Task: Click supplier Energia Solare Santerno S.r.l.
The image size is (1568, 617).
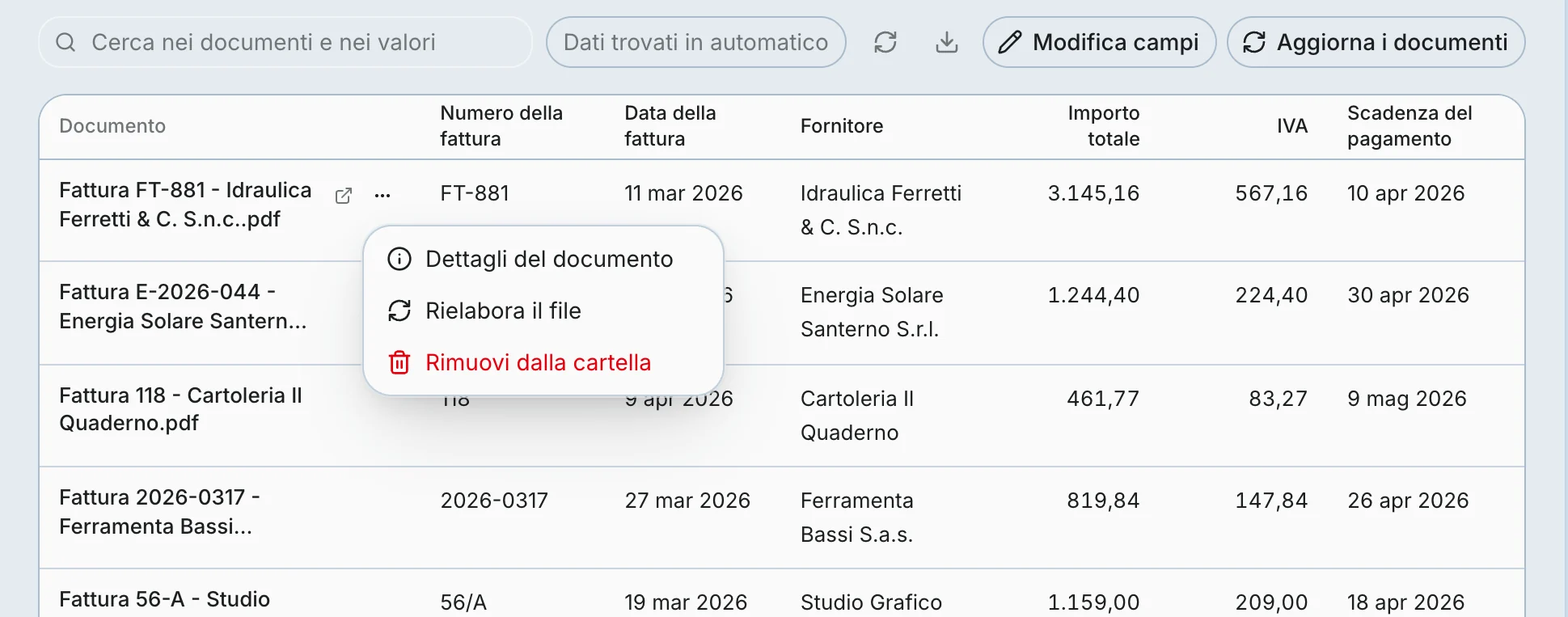Action: click(x=872, y=312)
